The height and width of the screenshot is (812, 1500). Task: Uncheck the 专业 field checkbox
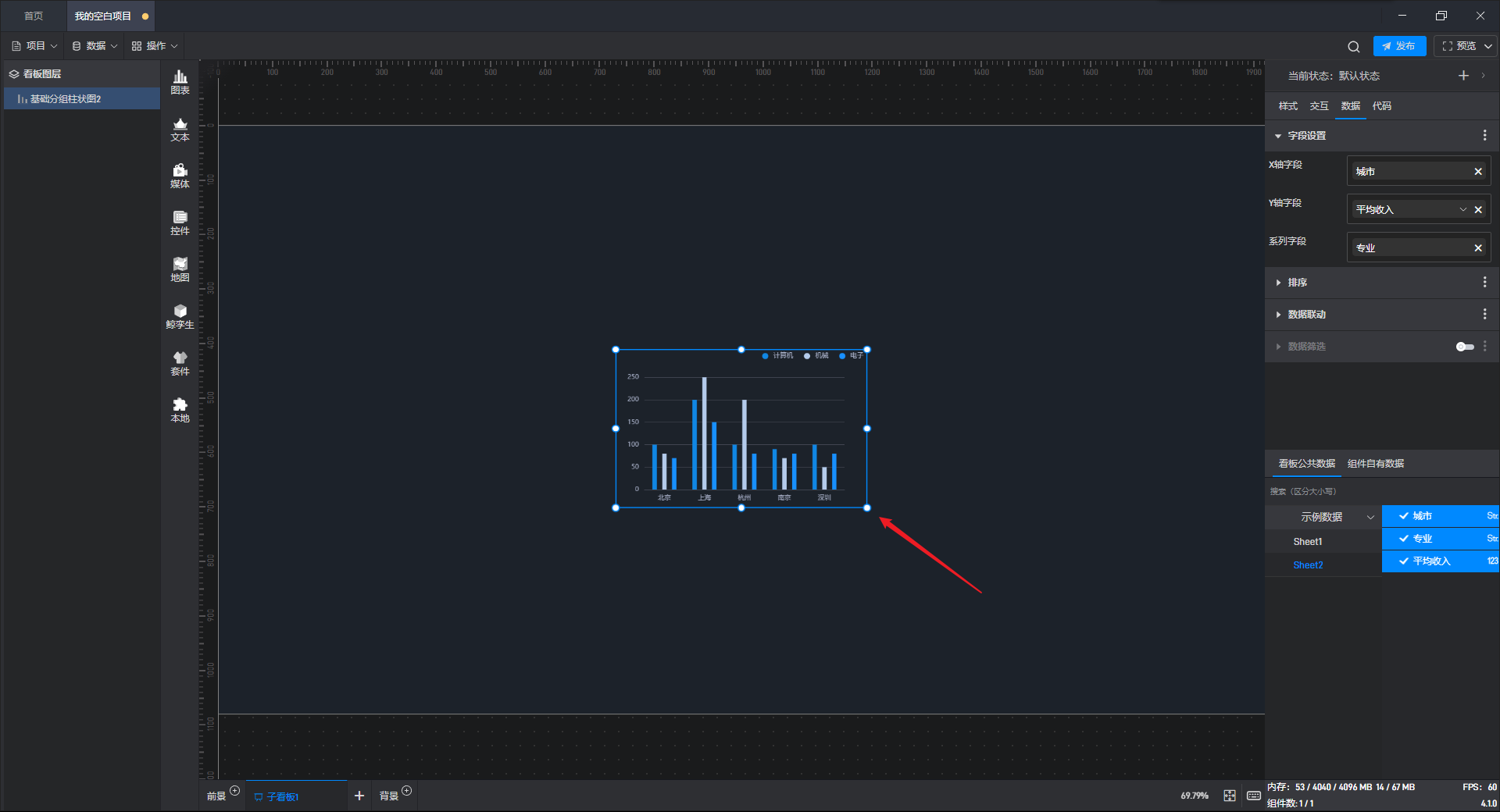pyautogui.click(x=1404, y=539)
